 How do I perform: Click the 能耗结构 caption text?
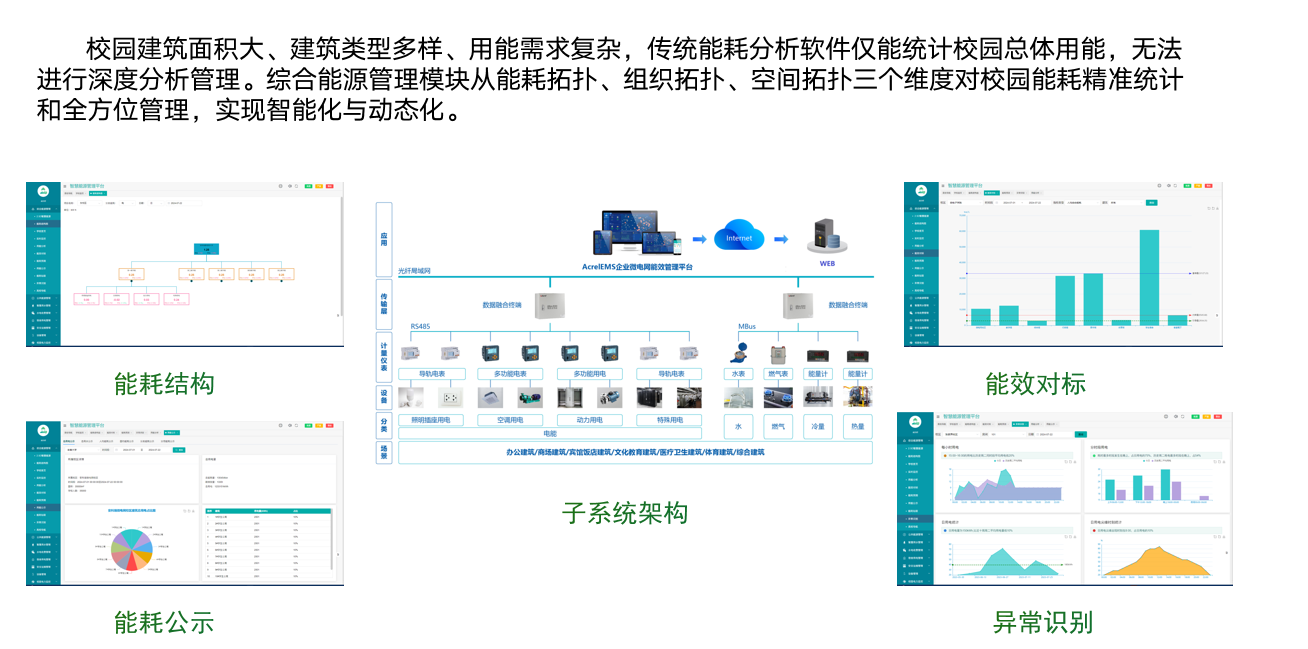[165, 383]
